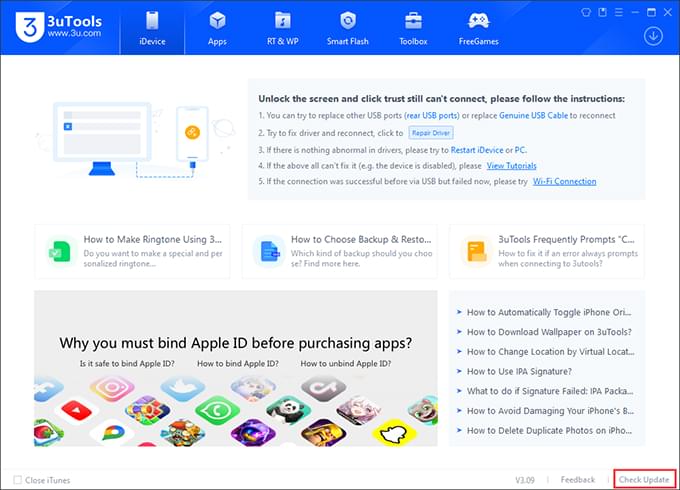680x490 pixels.
Task: Open What to do if Signature Failed
Action: (550, 391)
